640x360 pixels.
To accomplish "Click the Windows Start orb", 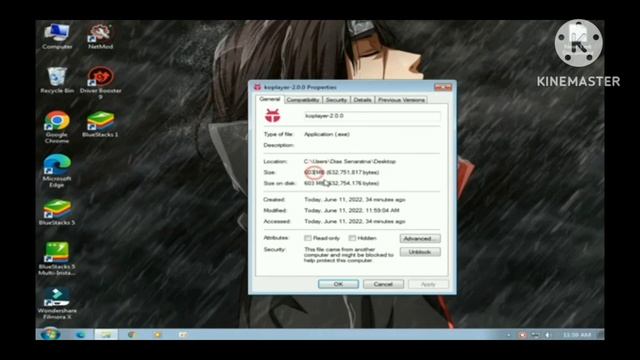I will click(51, 334).
